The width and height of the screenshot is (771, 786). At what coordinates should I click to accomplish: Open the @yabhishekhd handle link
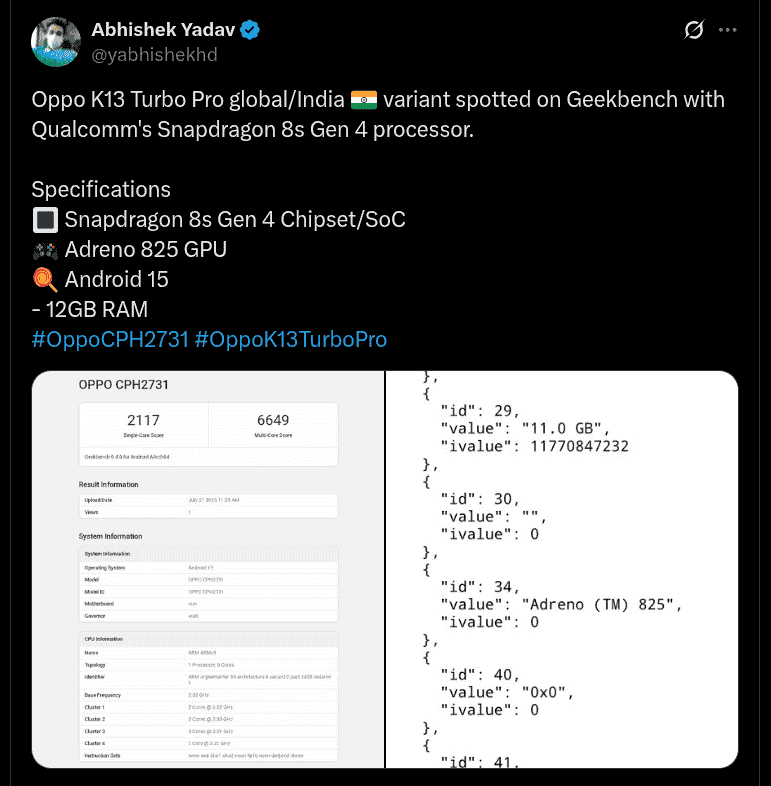[x=154, y=55]
